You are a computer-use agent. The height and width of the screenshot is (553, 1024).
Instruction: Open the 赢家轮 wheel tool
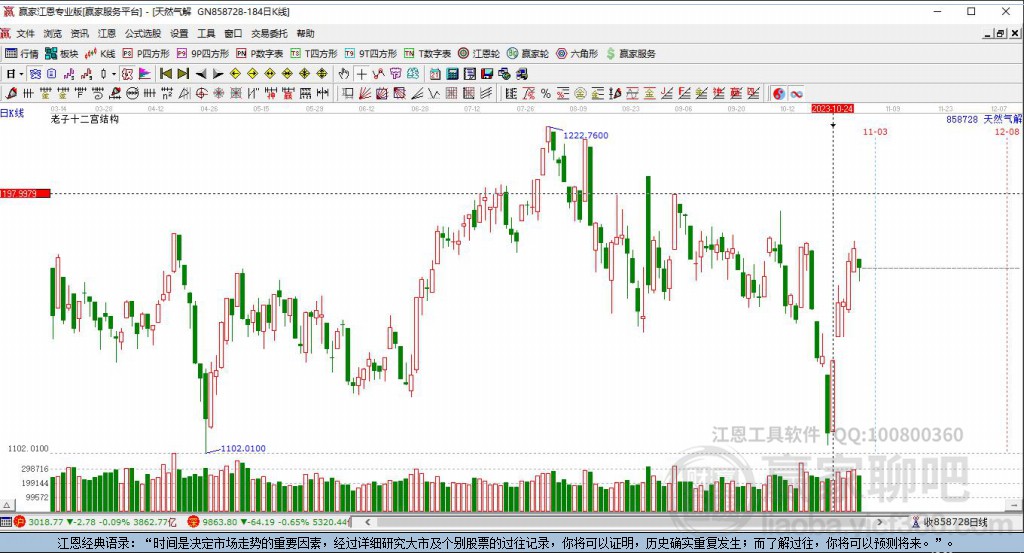coord(528,54)
